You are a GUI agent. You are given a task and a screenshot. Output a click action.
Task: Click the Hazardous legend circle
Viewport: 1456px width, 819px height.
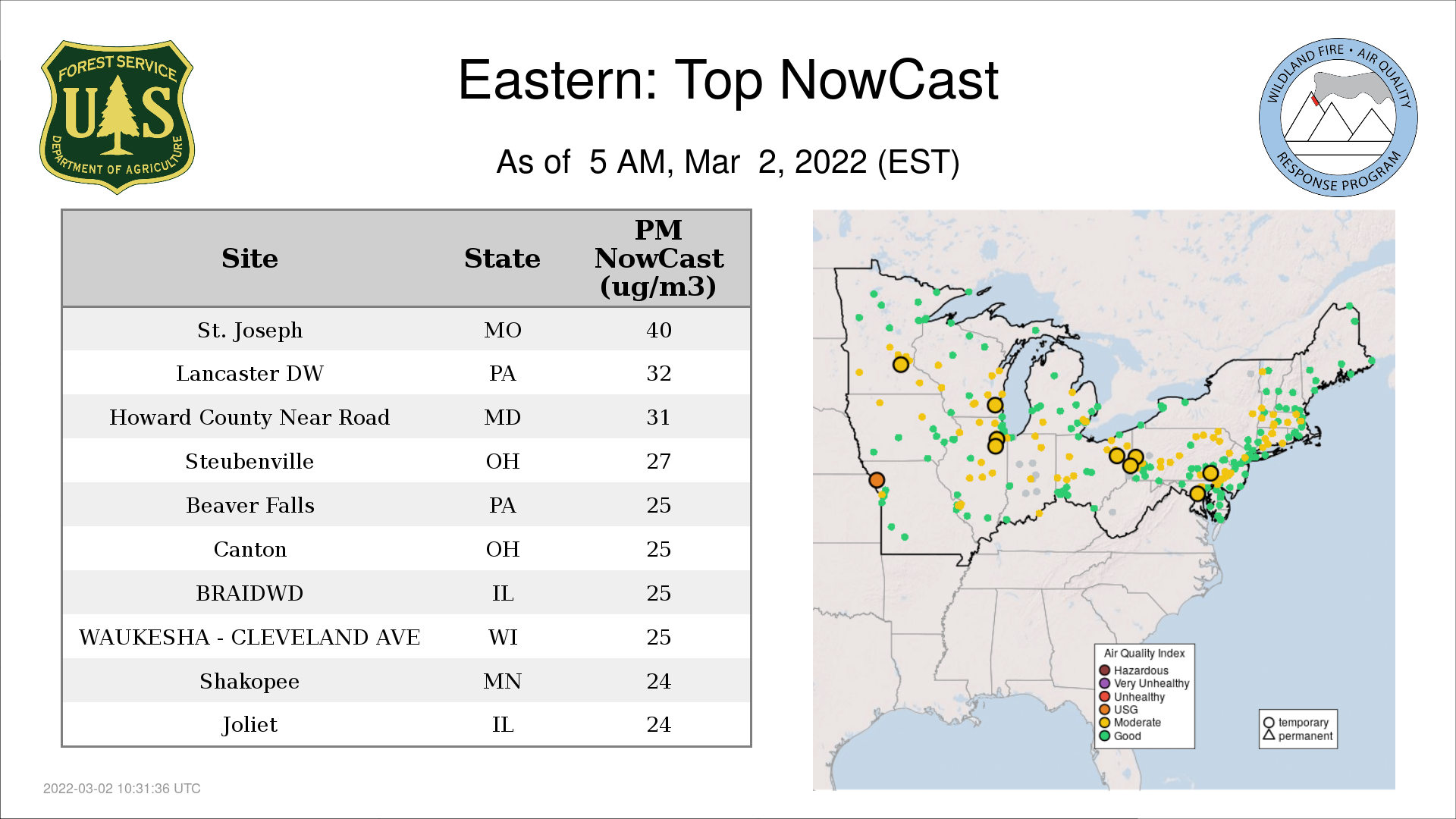[1105, 670]
